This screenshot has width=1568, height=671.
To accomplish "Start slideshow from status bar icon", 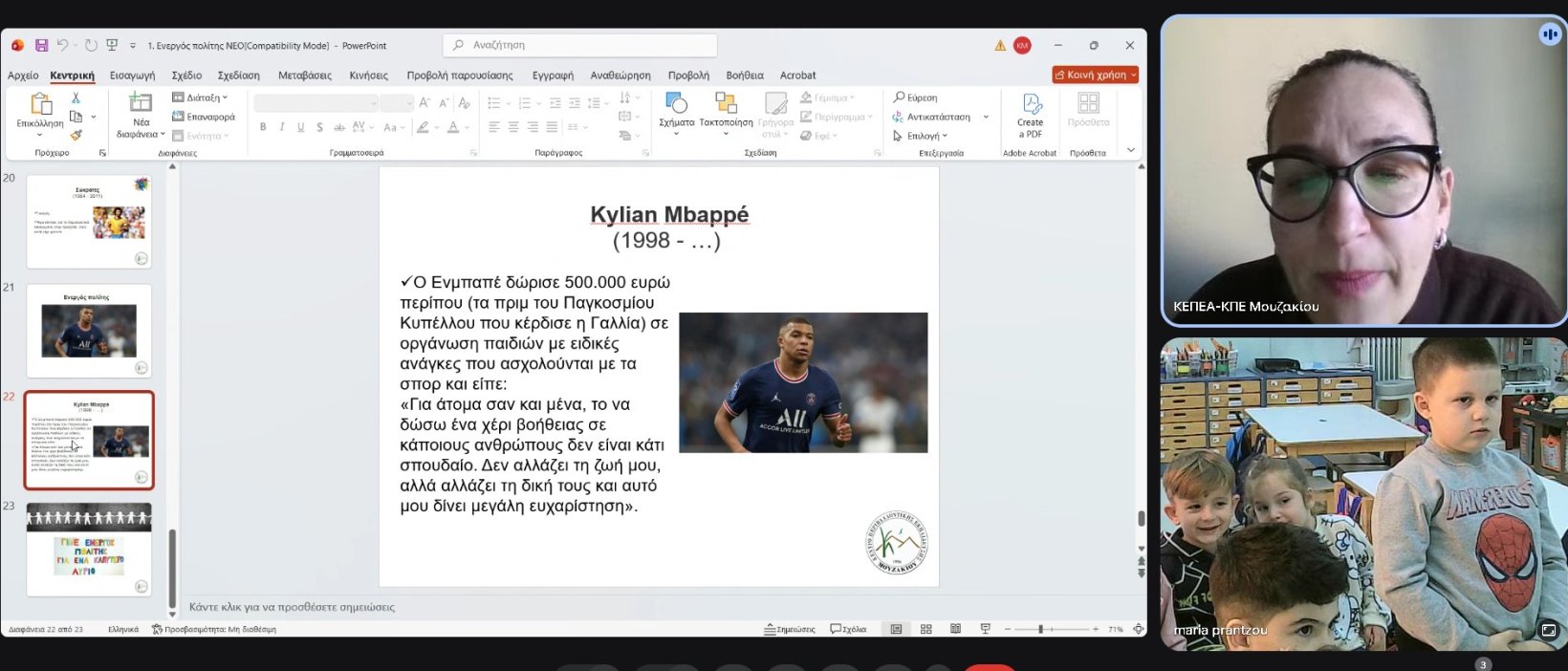I will tap(985, 629).
